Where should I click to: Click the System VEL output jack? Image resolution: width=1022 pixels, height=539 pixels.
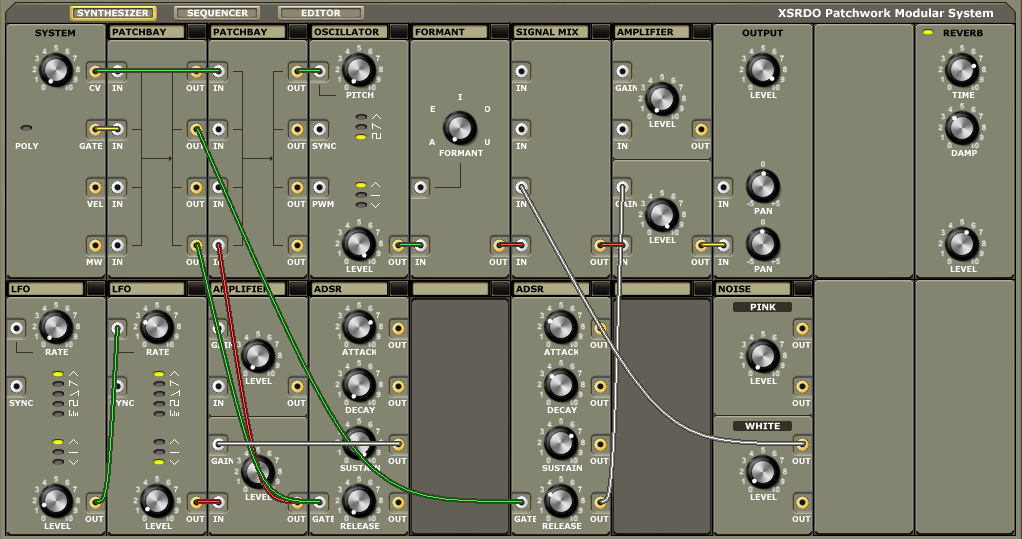(x=95, y=188)
